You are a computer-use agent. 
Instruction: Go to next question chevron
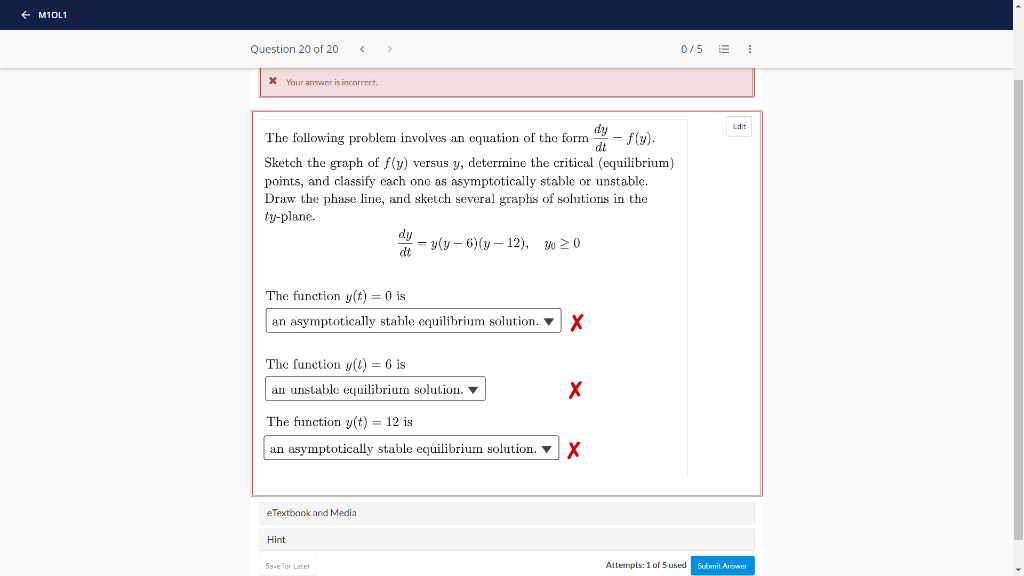tap(390, 49)
